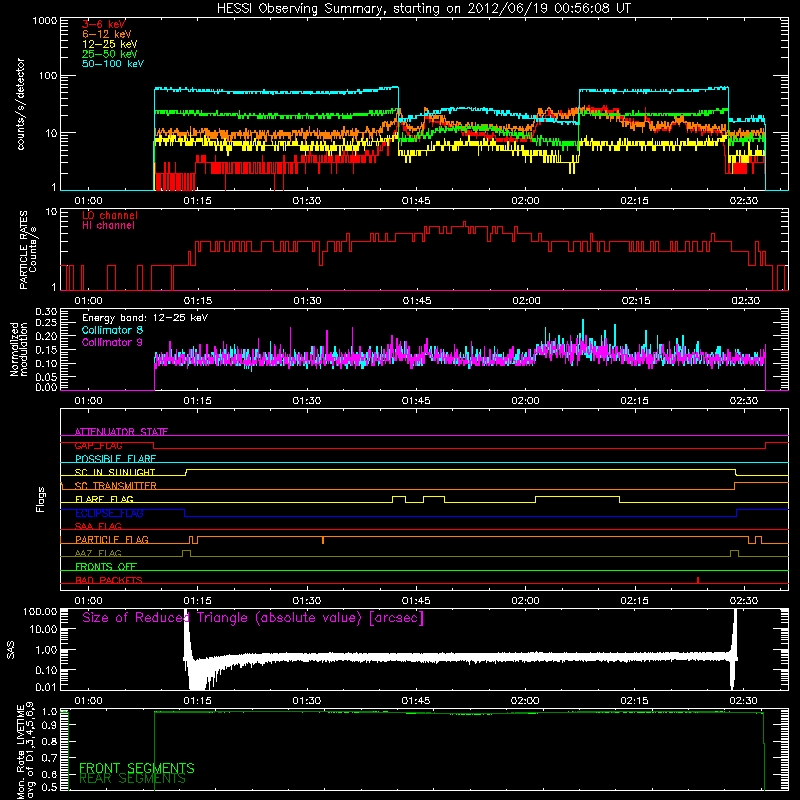
Task: Select the 'GAP_FLAG' label
Action: (x=98, y=445)
